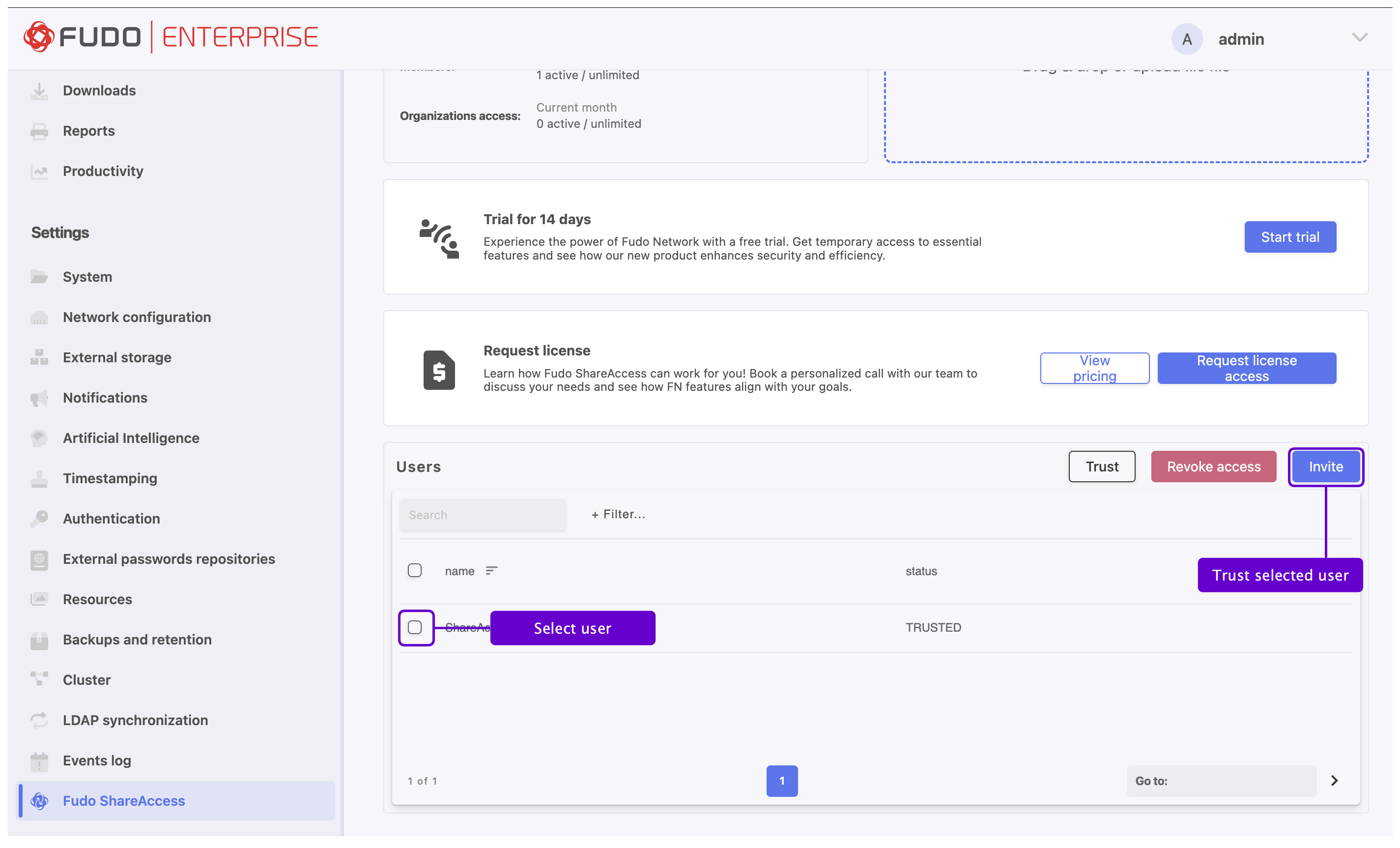Click the Downloads arrow icon
The height and width of the screenshot is (848, 1400).
[39, 90]
